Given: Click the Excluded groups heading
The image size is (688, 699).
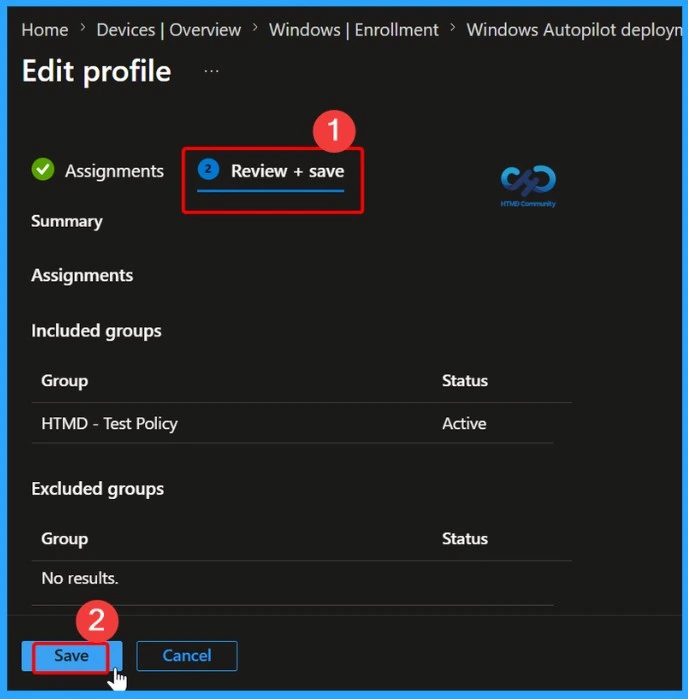Looking at the screenshot, I should pos(98,489).
